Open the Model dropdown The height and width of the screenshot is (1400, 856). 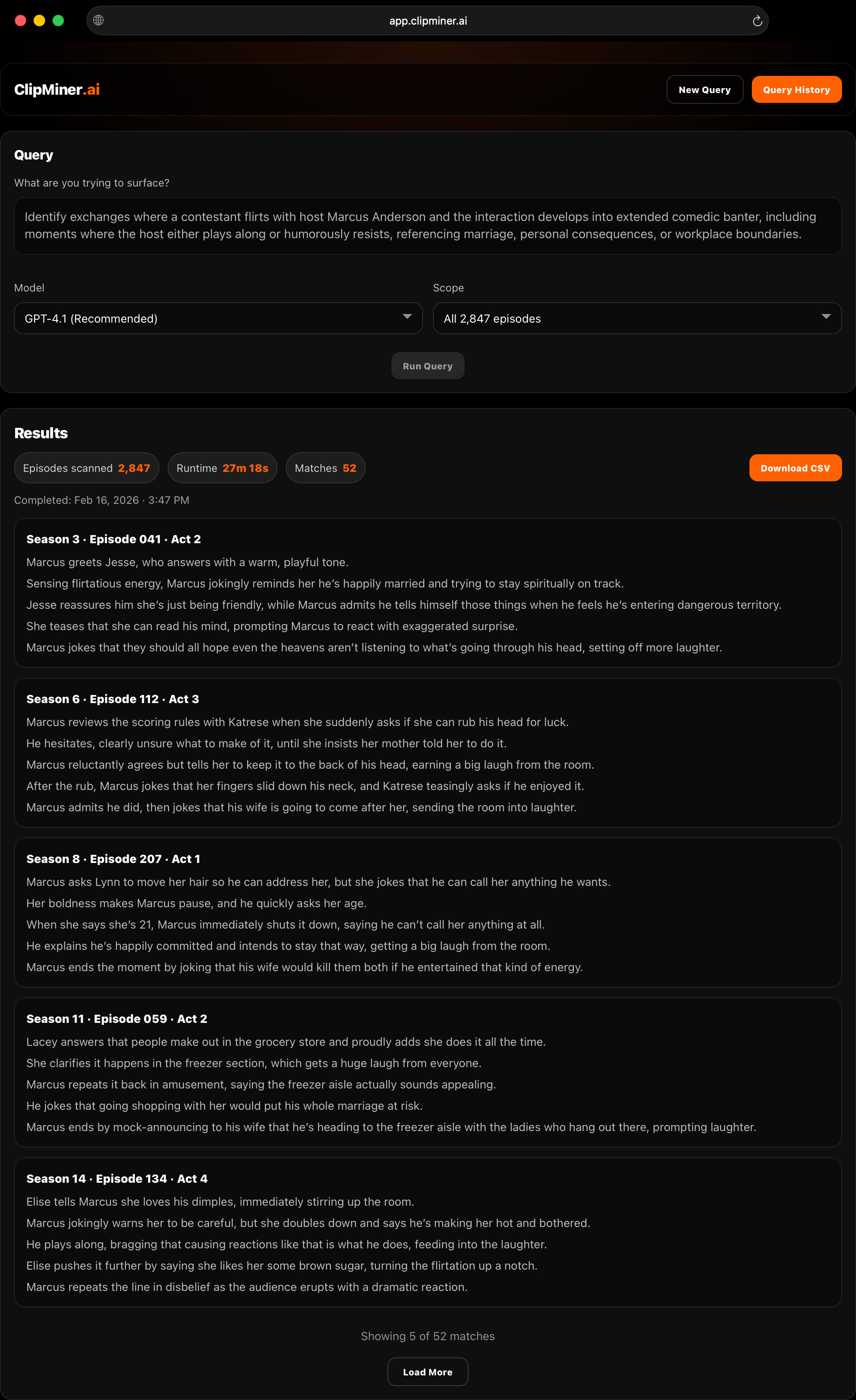218,318
